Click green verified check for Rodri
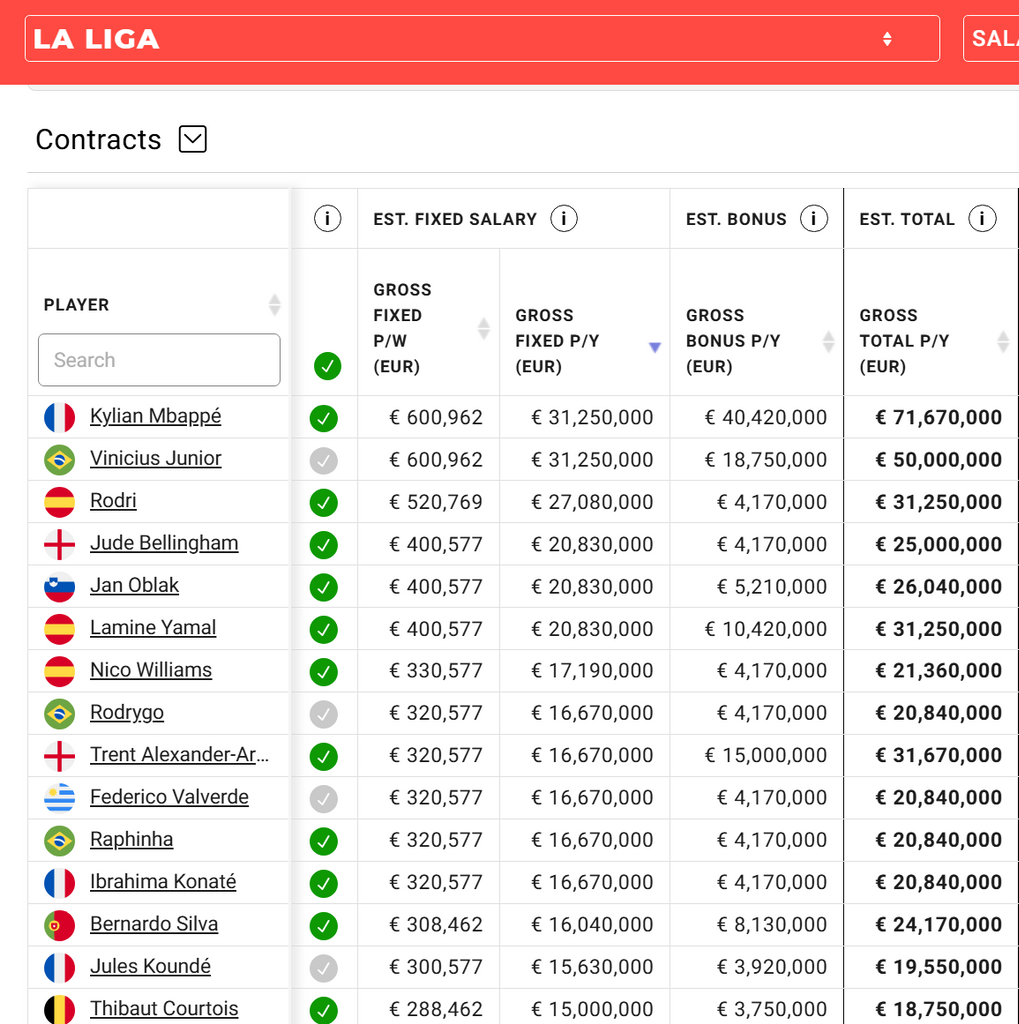Viewport: 1019px width, 1024px height. point(323,503)
